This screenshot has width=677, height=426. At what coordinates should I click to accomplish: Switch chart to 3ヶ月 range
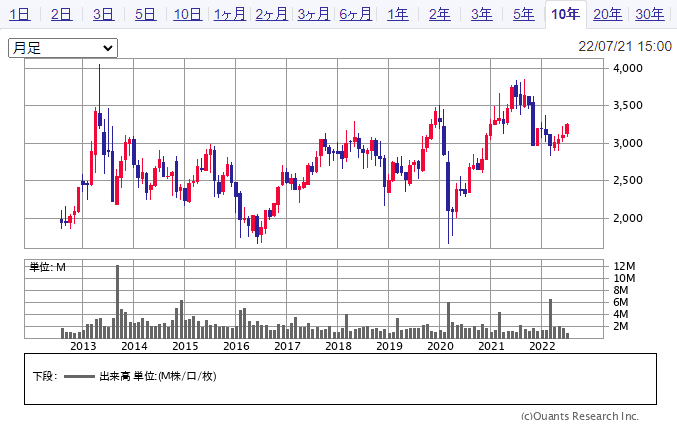pyautogui.click(x=313, y=14)
